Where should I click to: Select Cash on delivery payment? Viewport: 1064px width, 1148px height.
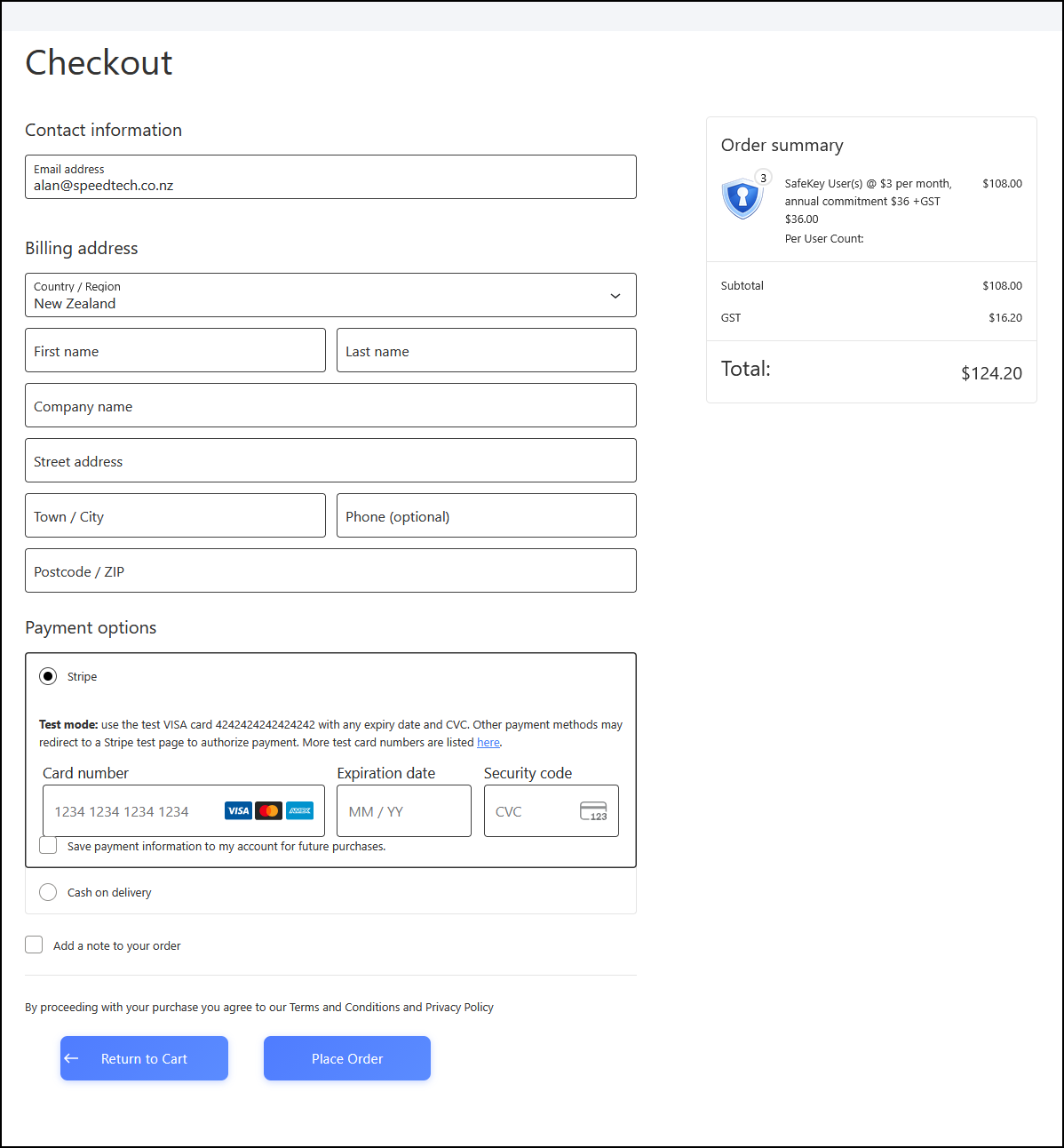click(x=48, y=892)
